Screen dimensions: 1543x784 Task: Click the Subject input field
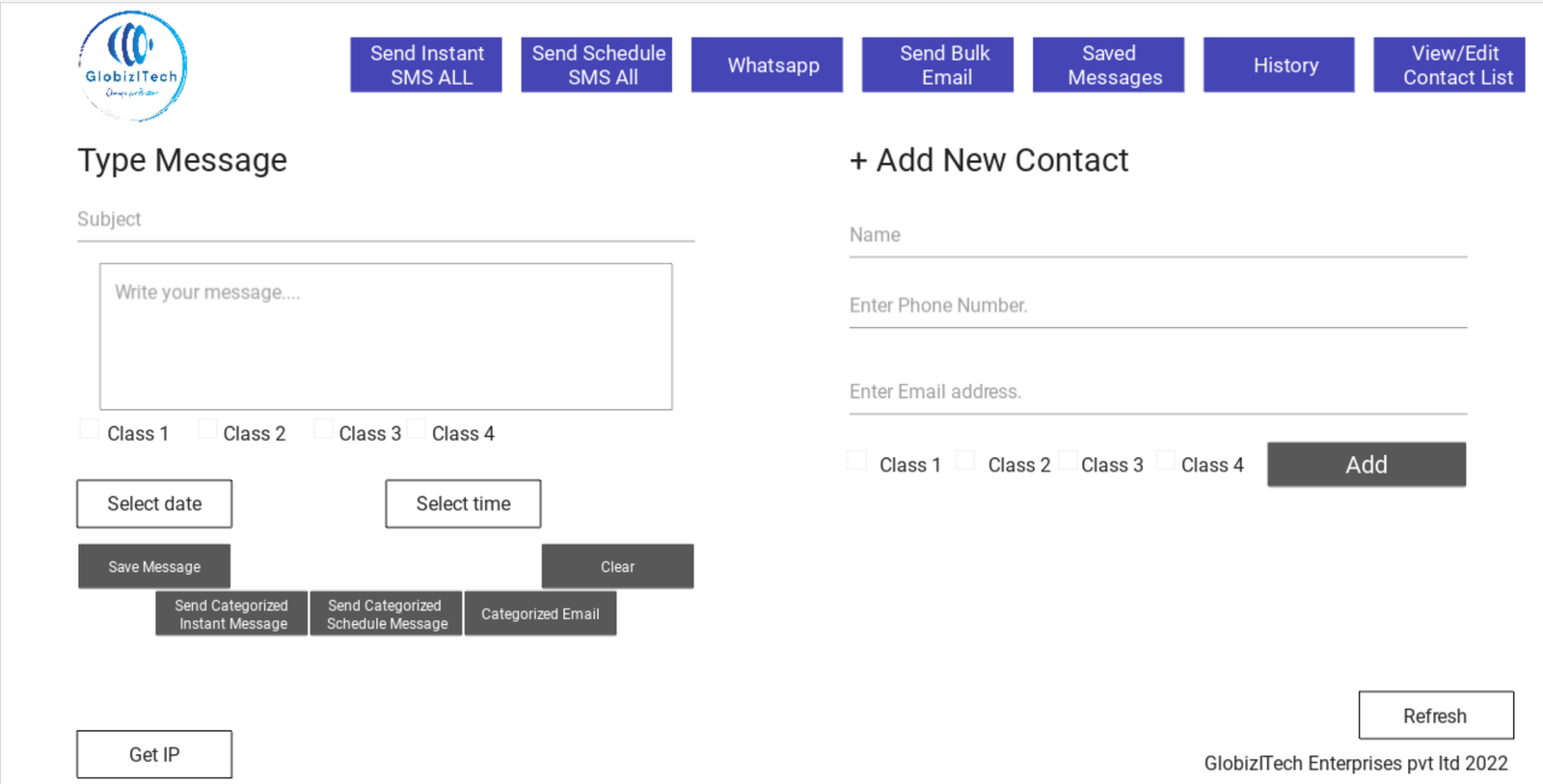[x=386, y=221]
